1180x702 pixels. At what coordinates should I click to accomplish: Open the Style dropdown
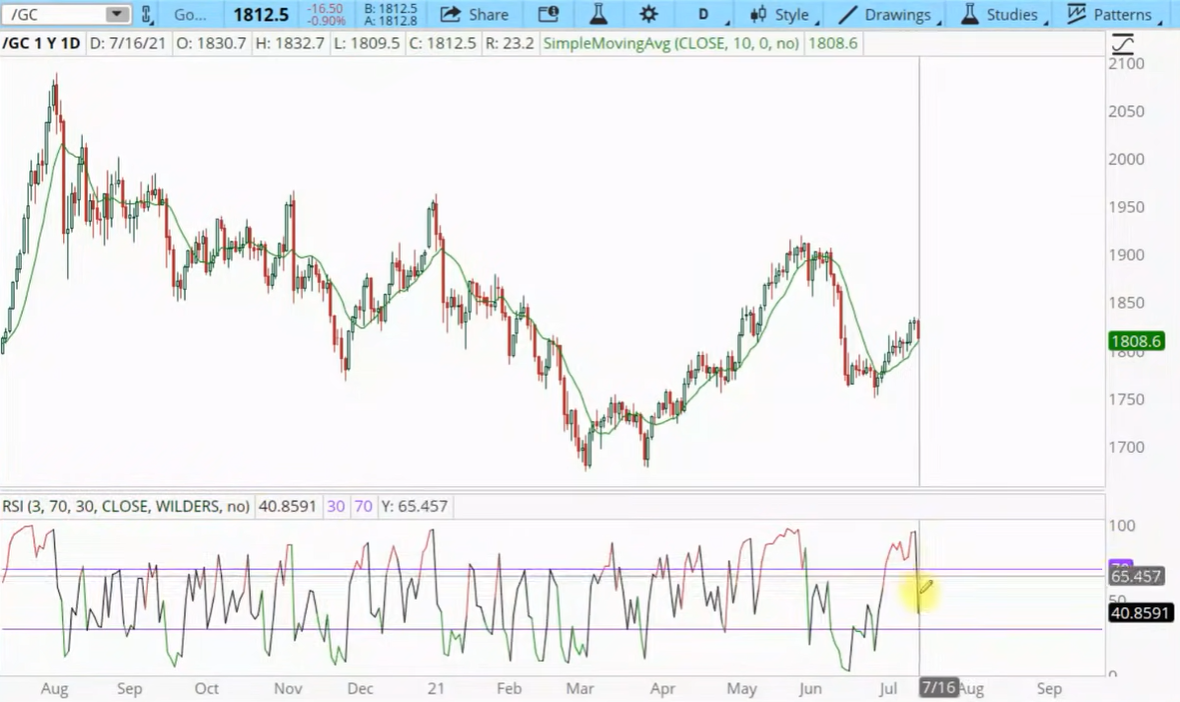pos(783,14)
